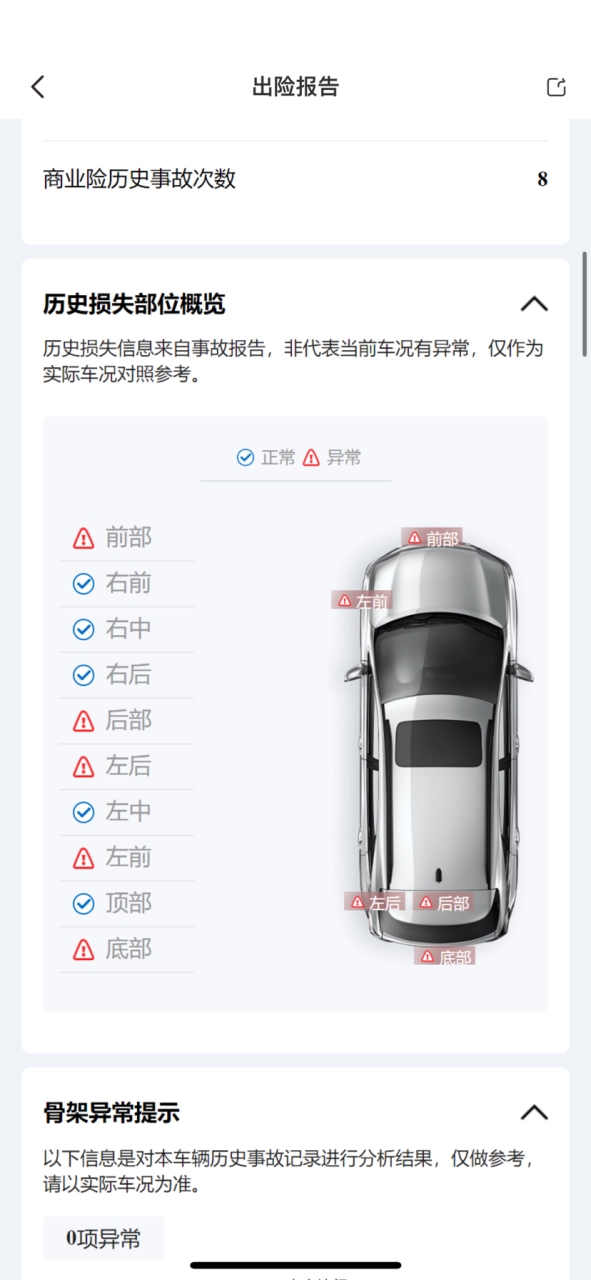Open the share icon at top right
Image resolution: width=591 pixels, height=1280 pixels.
click(556, 87)
